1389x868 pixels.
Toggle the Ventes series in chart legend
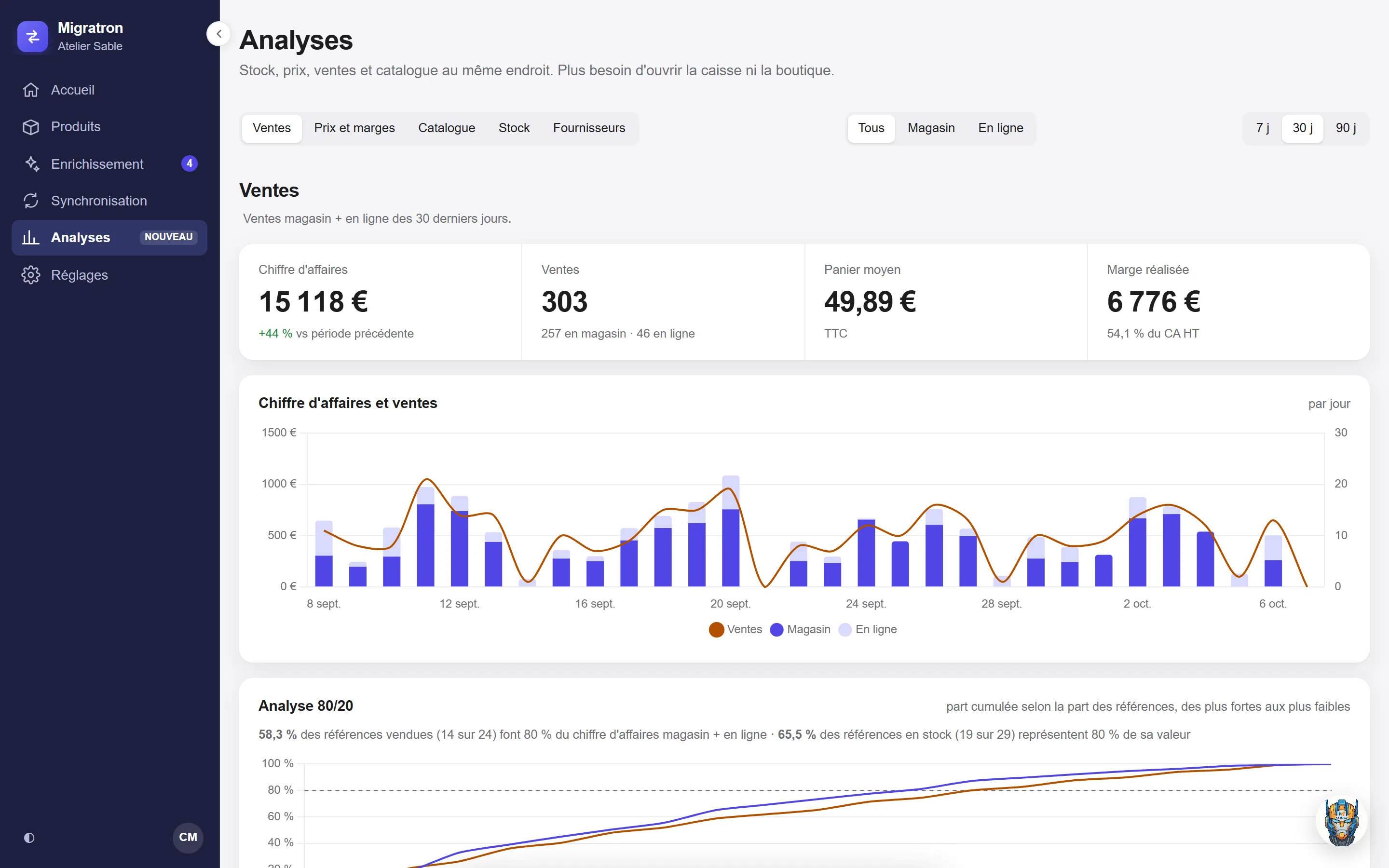pyautogui.click(x=735, y=629)
